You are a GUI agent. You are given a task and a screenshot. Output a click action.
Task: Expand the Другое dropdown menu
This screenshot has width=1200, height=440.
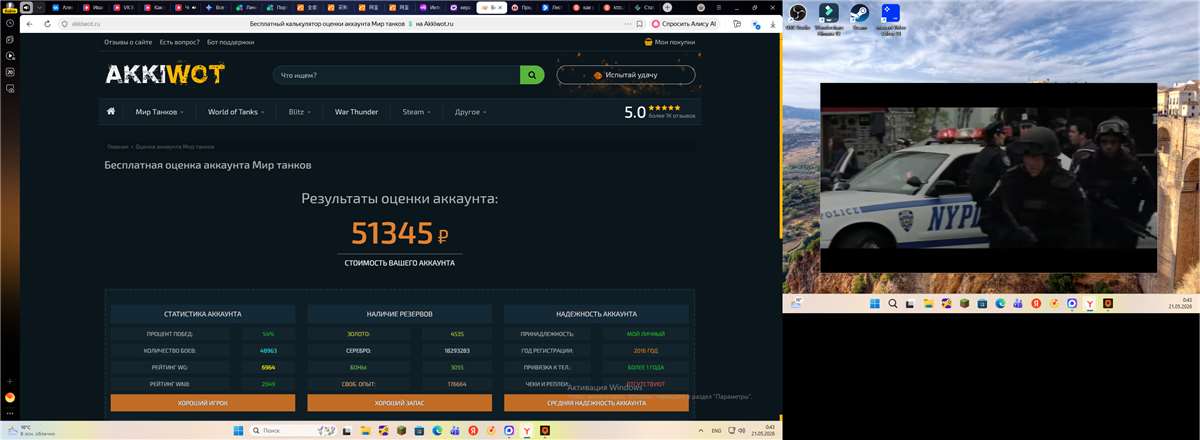click(471, 112)
